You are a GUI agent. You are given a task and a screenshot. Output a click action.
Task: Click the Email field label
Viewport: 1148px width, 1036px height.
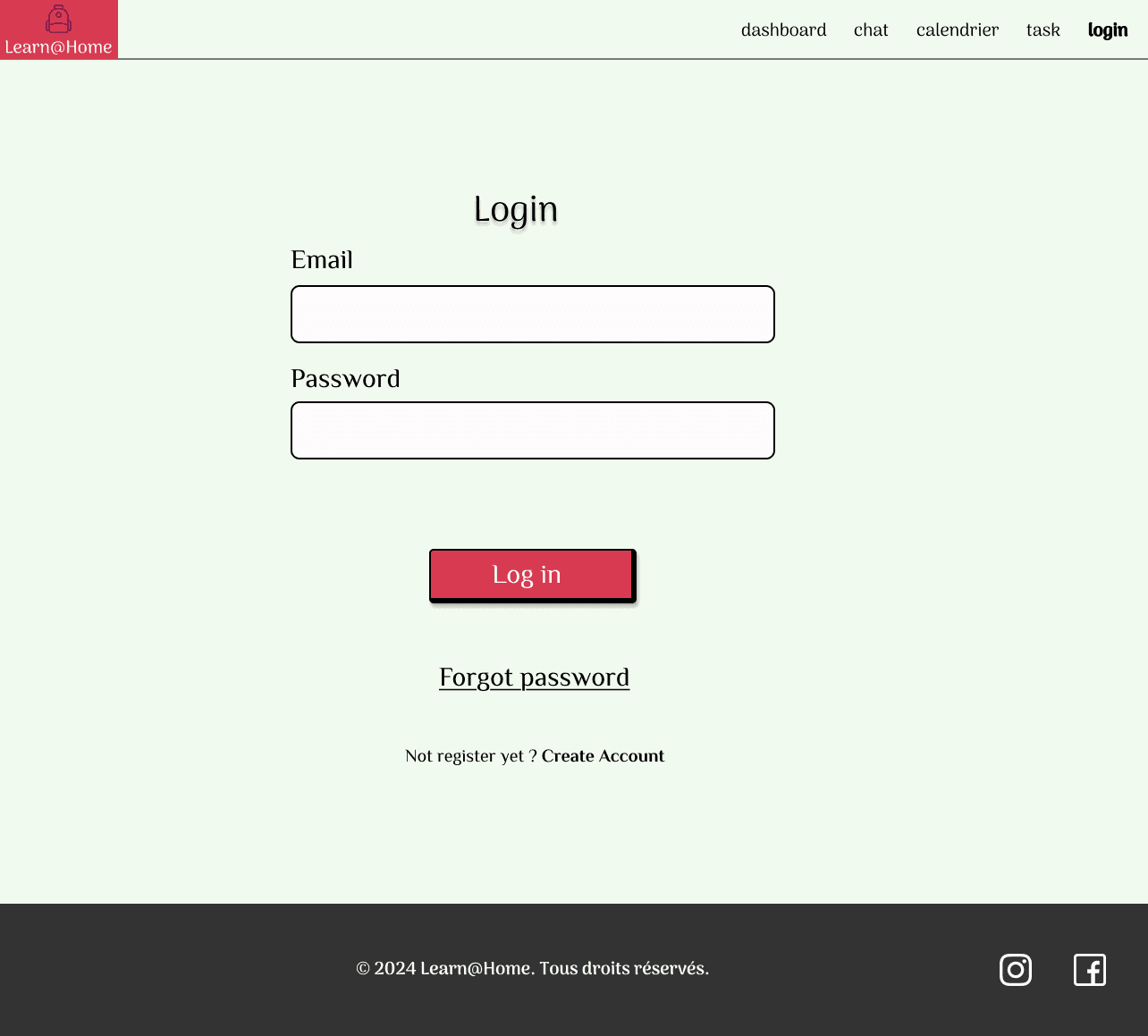tap(322, 260)
